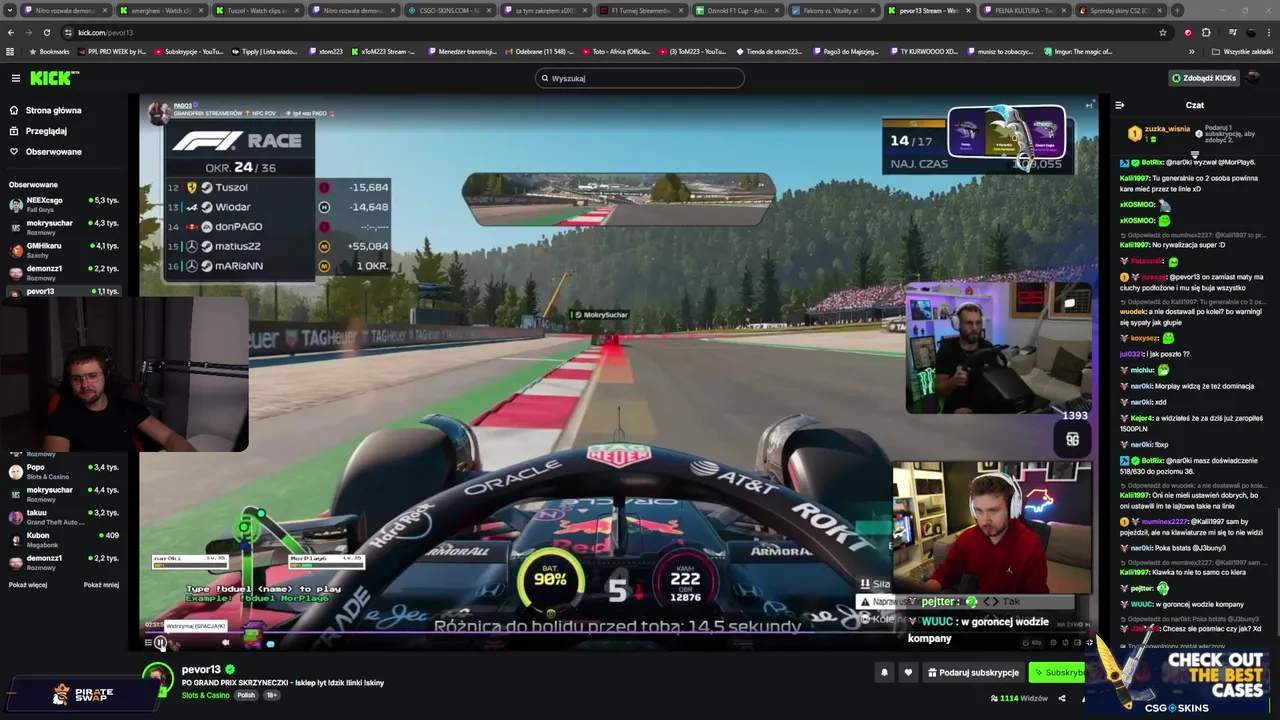The width and height of the screenshot is (1280, 720).
Task: Click Zdobądź KICKs button
Action: pyautogui.click(x=1204, y=78)
